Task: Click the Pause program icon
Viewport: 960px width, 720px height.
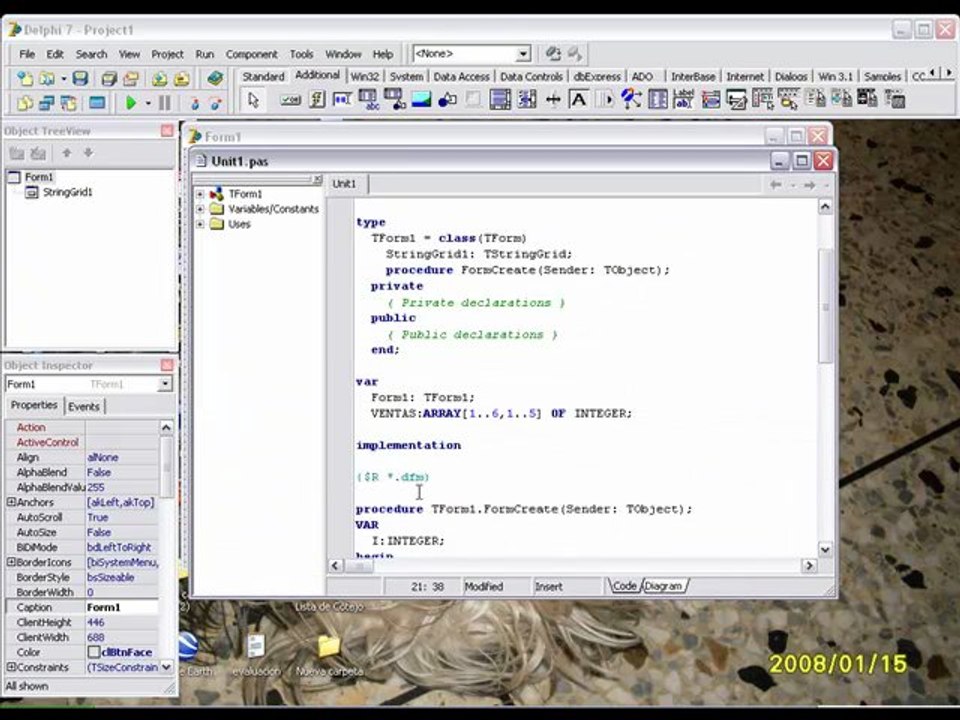Action: point(165,103)
